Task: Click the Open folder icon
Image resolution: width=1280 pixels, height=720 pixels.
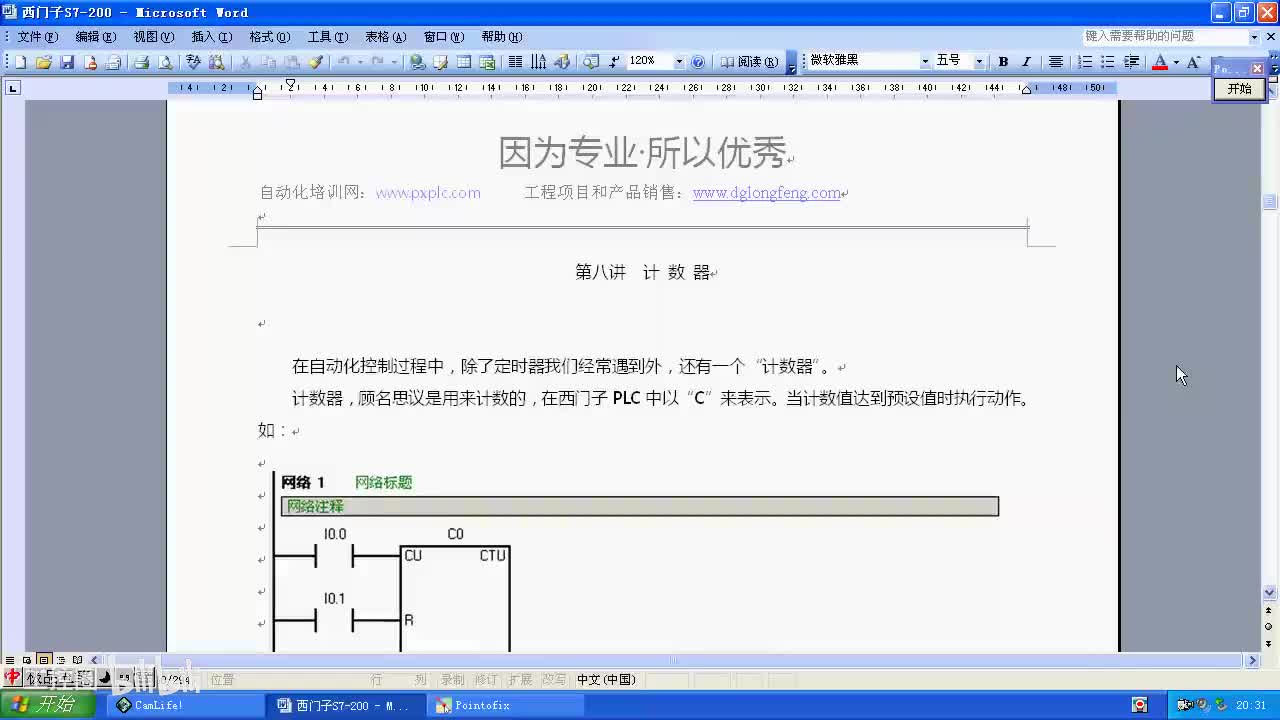Action: click(x=43, y=62)
